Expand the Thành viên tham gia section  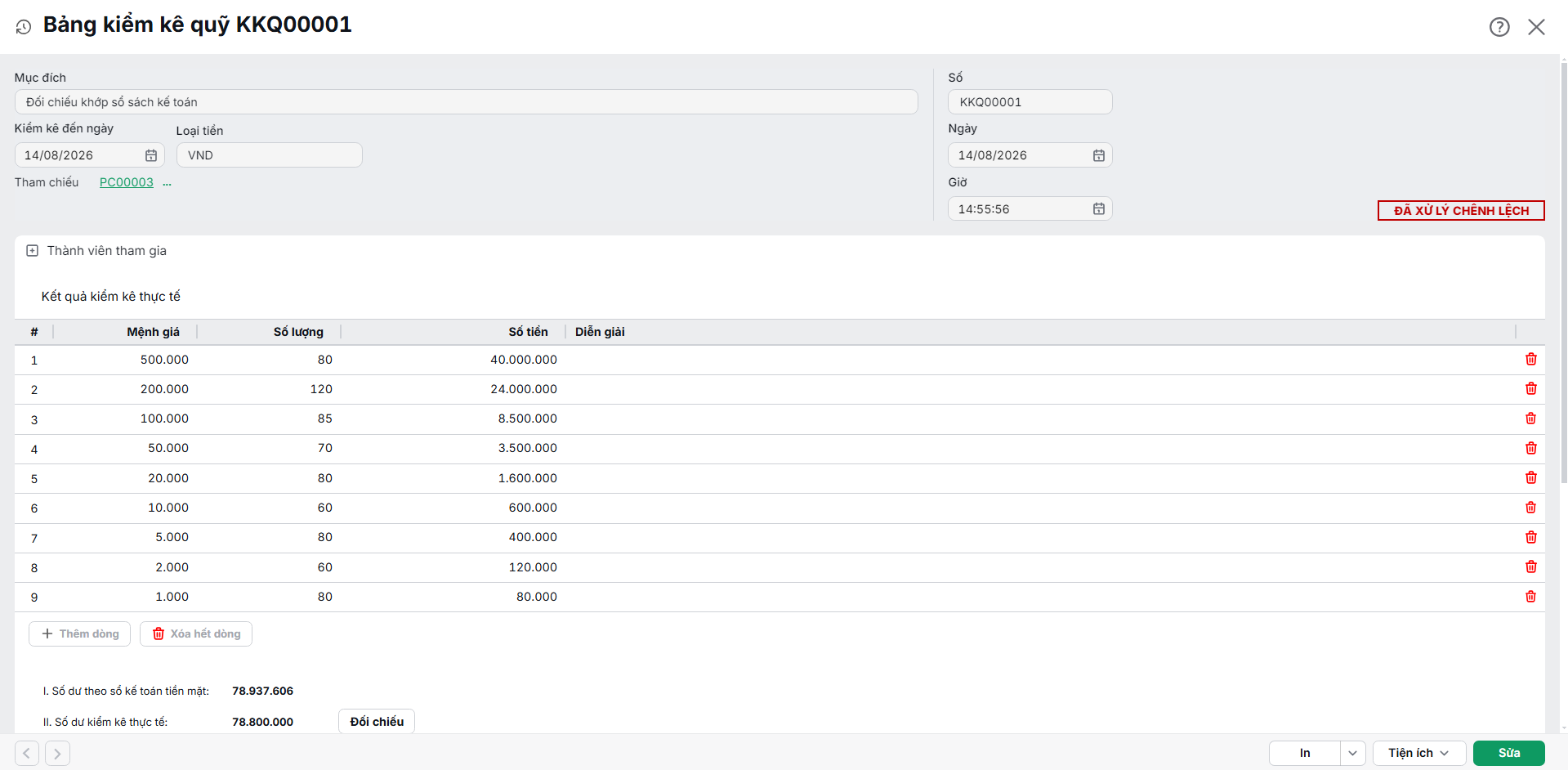click(x=32, y=251)
